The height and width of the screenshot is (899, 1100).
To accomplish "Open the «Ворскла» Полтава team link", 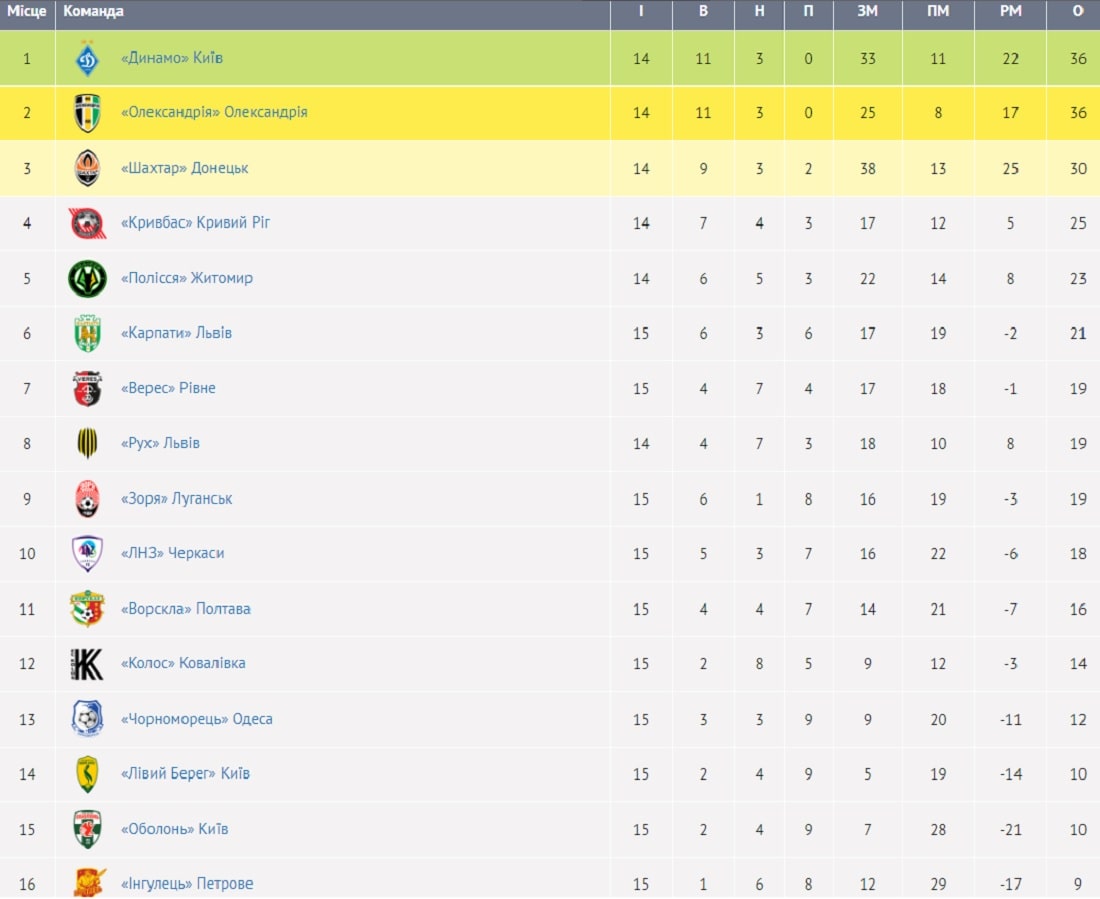I will (186, 609).
